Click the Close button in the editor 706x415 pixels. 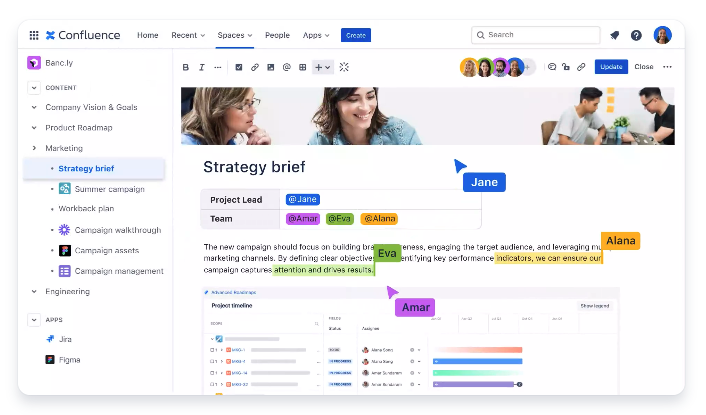[x=644, y=67]
